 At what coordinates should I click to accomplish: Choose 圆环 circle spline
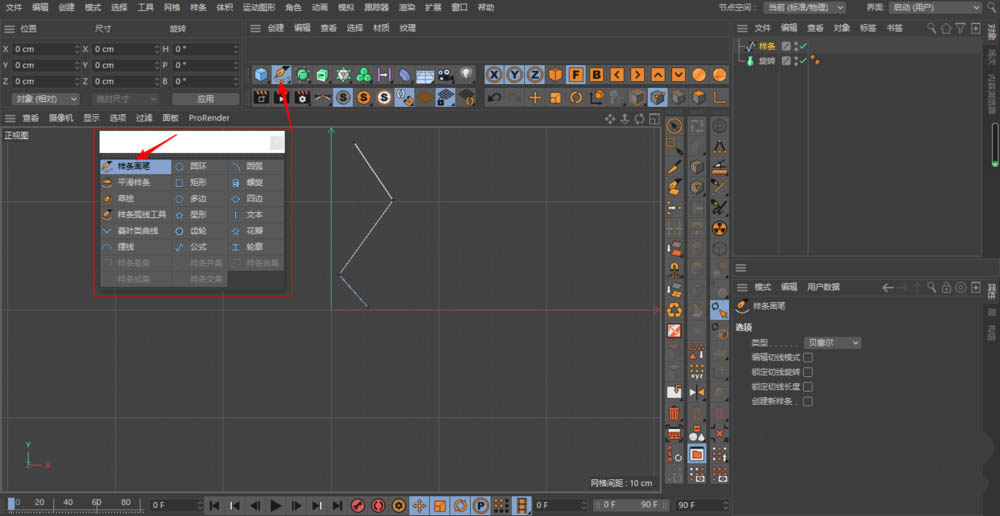(x=200, y=166)
